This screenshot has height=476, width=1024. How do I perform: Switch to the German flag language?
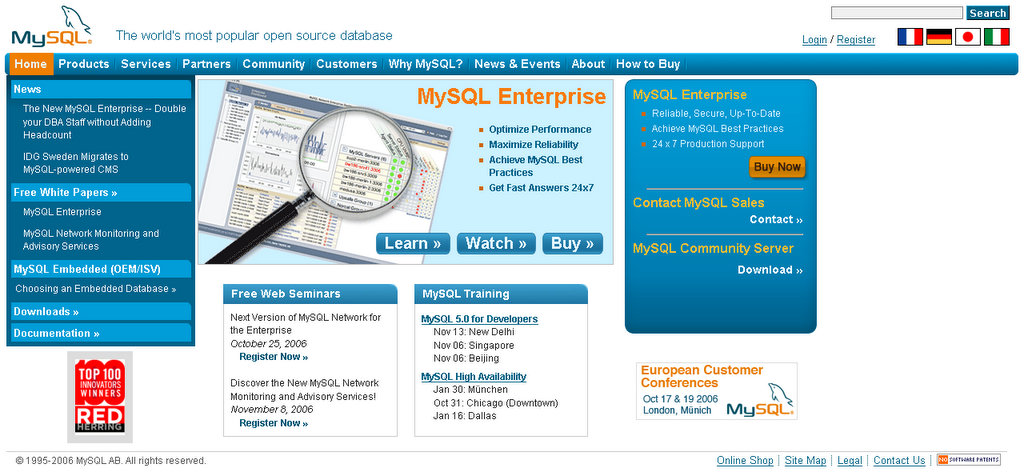tap(938, 37)
